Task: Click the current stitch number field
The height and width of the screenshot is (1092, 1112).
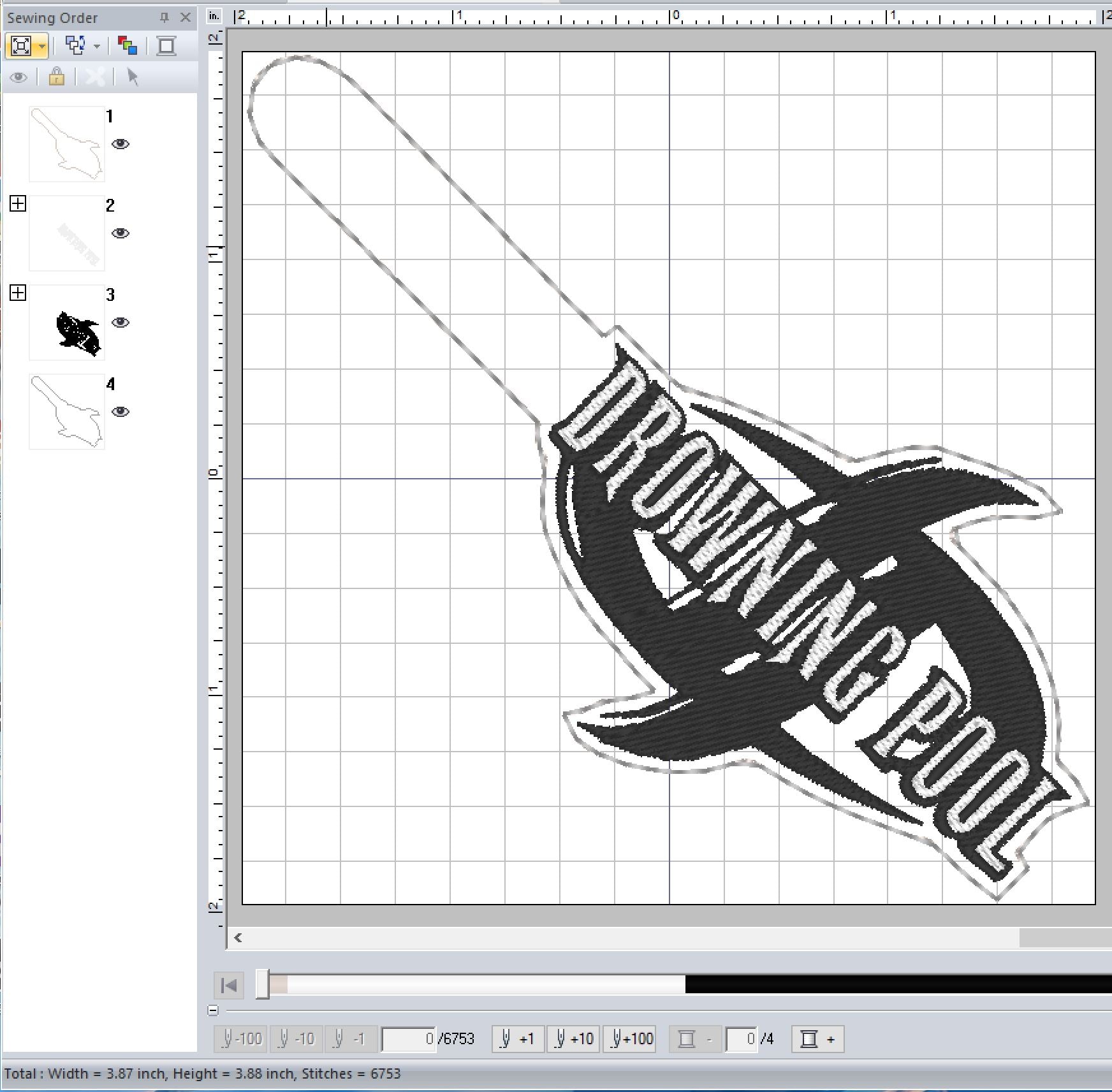Action: click(409, 1039)
